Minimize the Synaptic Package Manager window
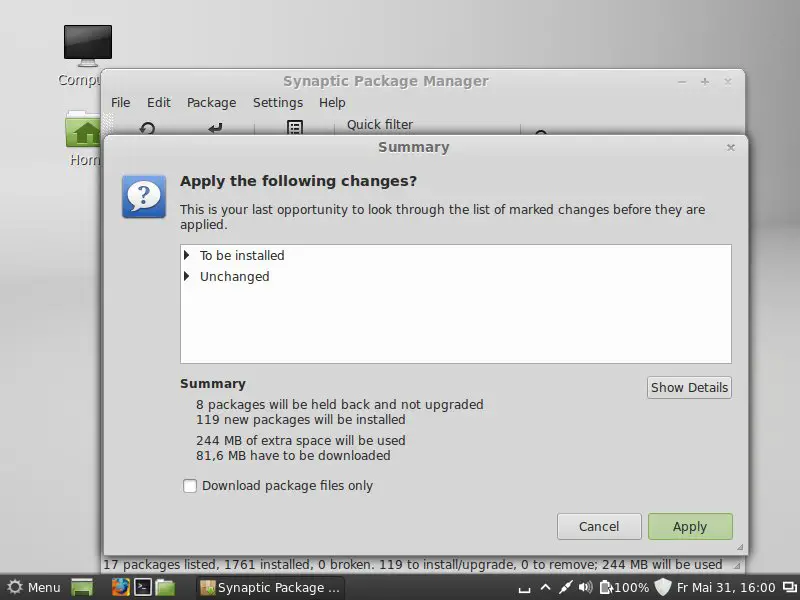Image resolution: width=800 pixels, height=600 pixels. 682,82
